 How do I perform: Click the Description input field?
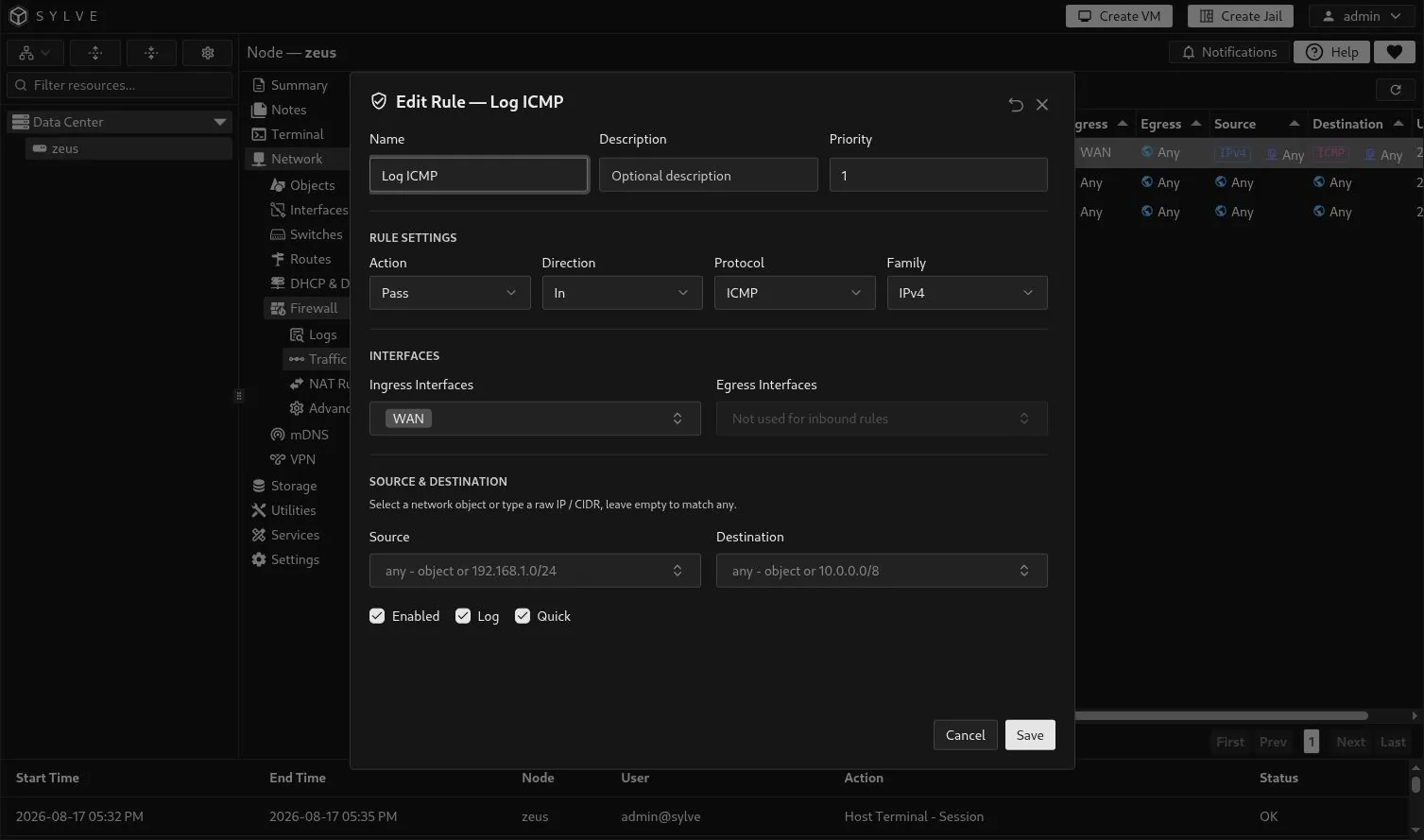[709, 176]
